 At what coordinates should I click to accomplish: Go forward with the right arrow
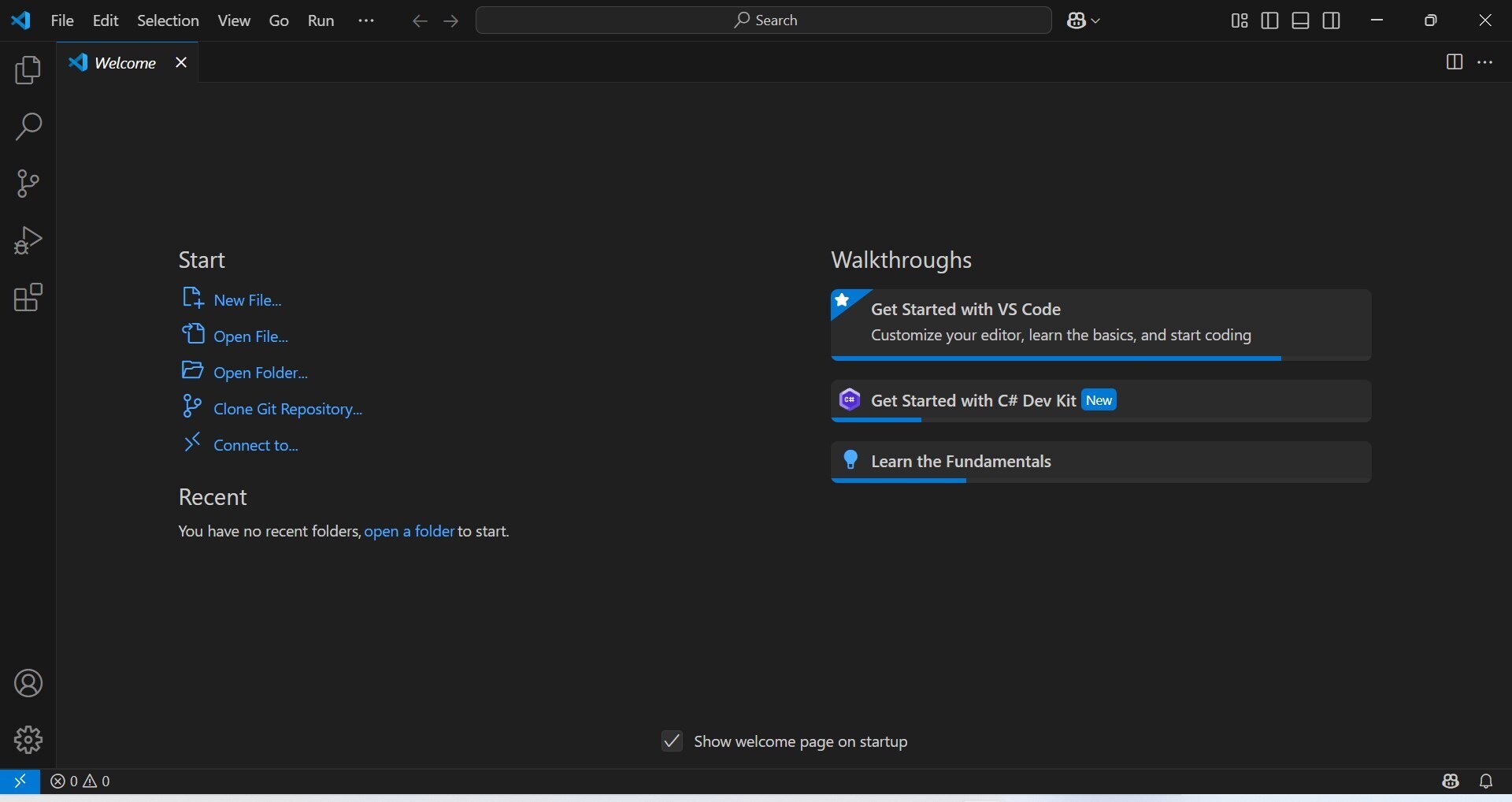[451, 21]
